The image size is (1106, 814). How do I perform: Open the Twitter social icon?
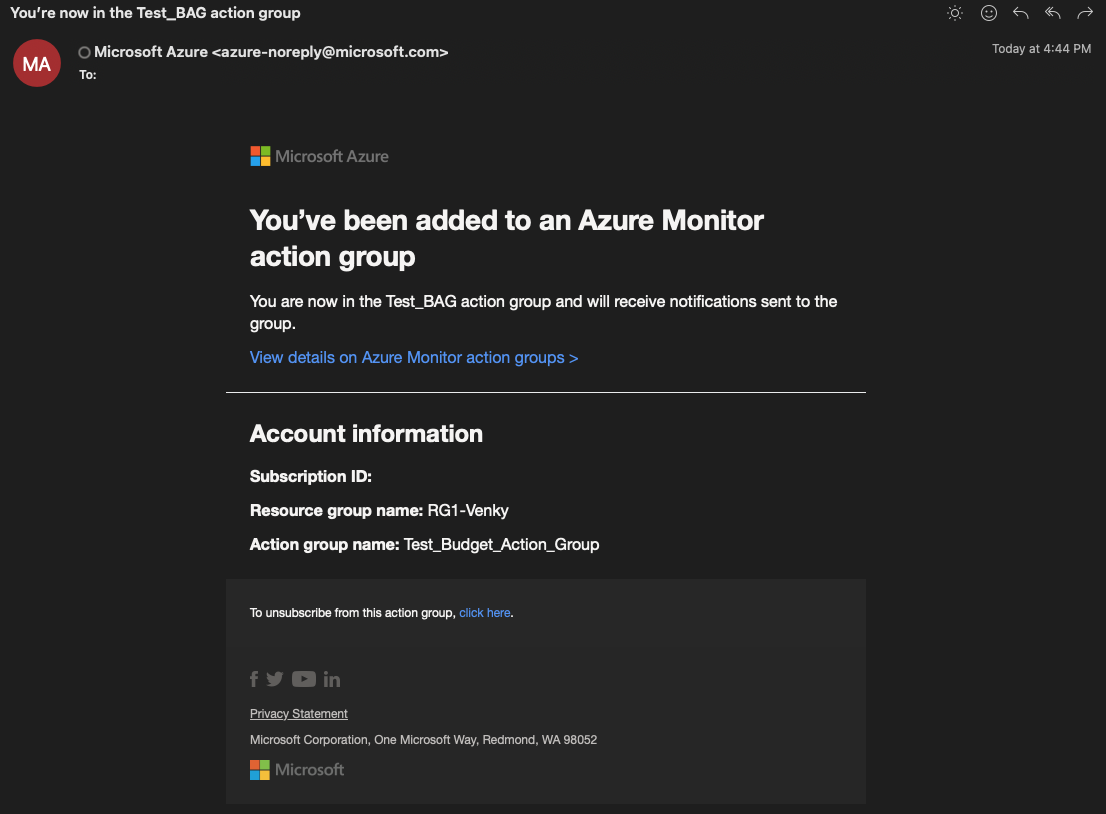click(275, 679)
